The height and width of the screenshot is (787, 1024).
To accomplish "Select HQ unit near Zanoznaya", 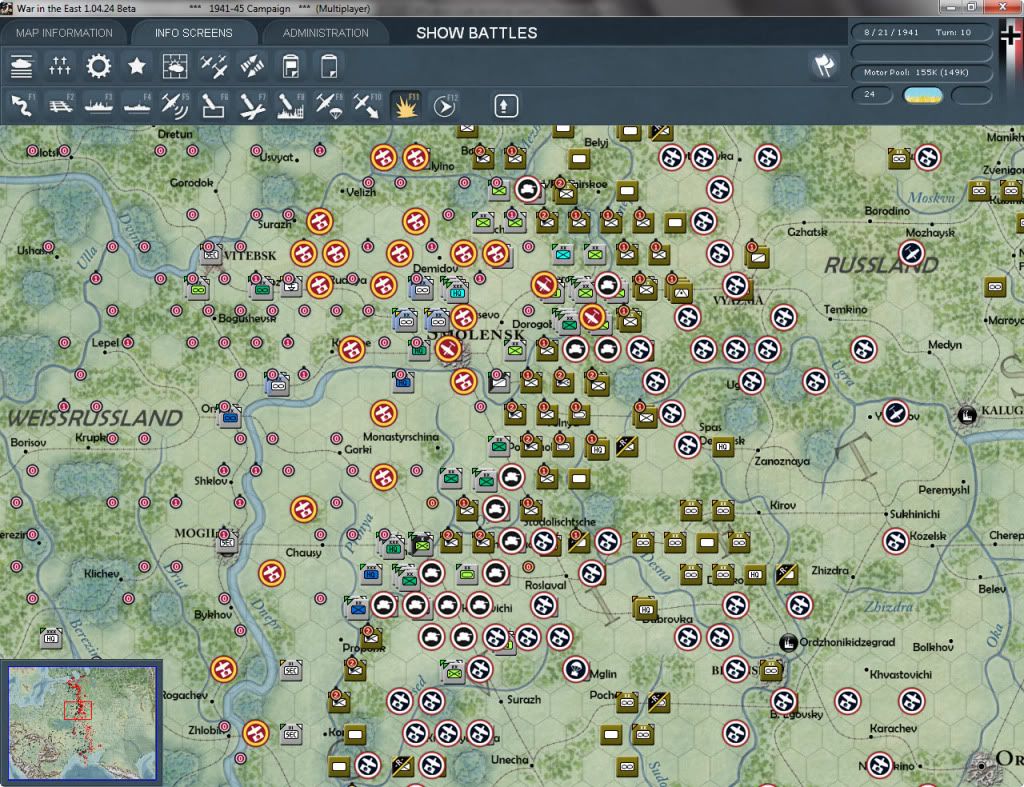I will 723,447.
